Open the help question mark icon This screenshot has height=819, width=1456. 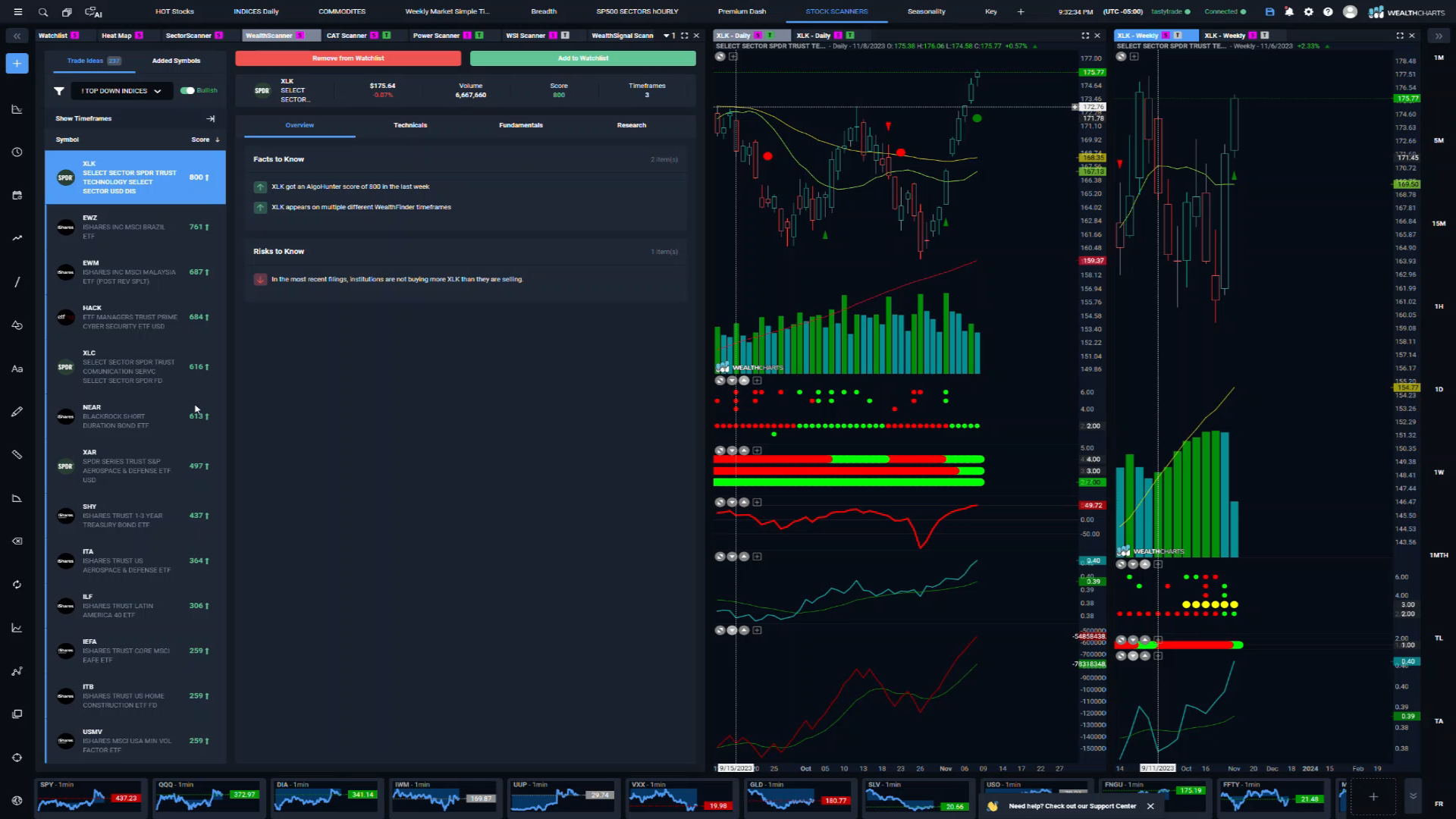tap(1328, 12)
